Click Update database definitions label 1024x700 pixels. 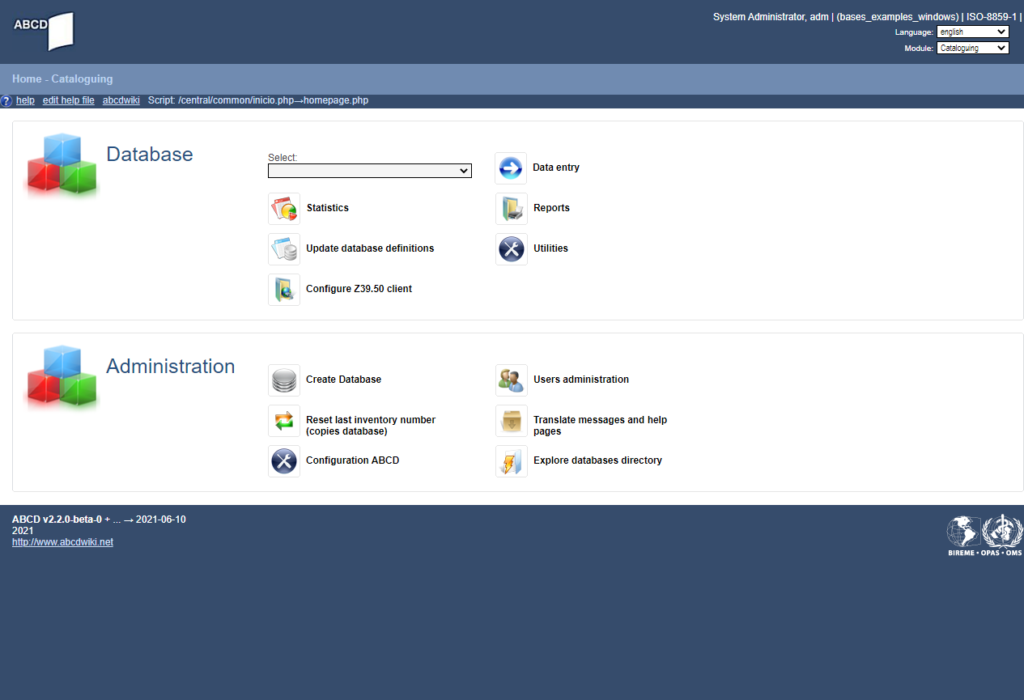tap(370, 248)
